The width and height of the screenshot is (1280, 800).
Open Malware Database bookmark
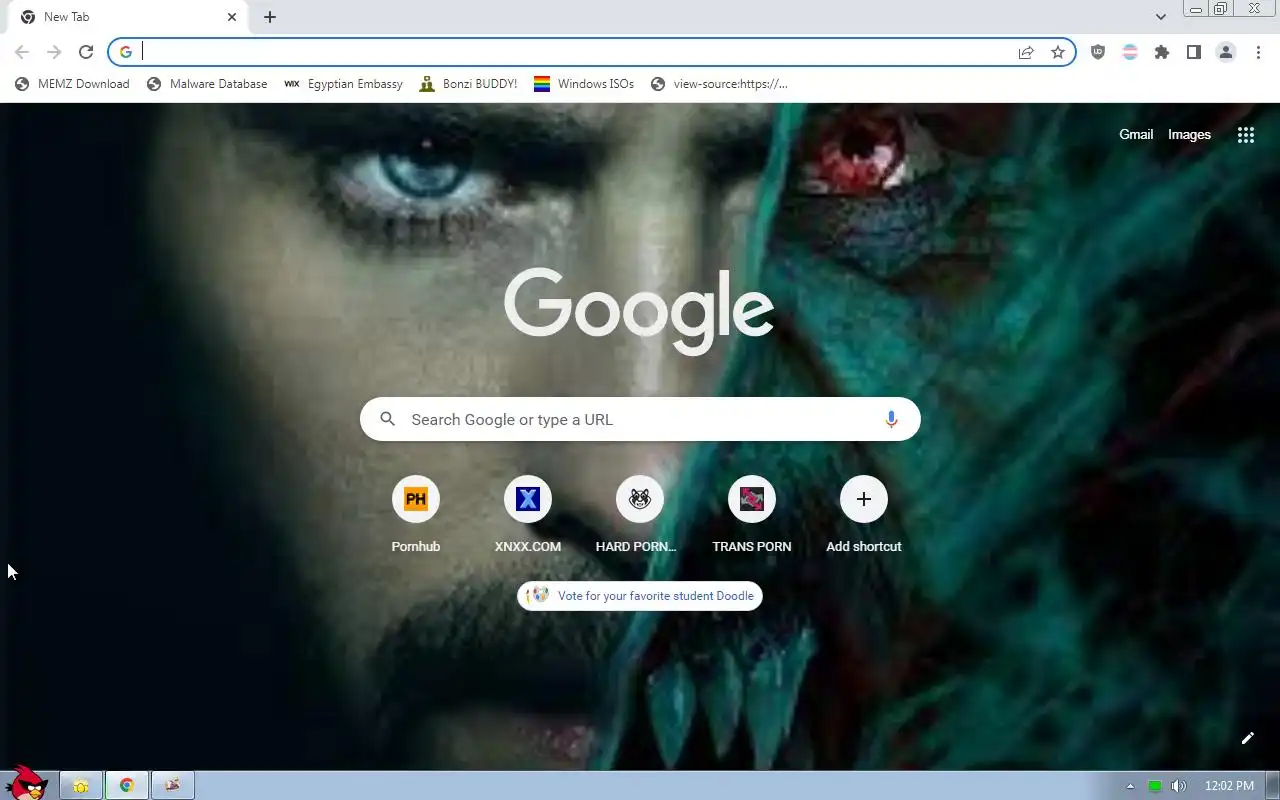(x=207, y=84)
